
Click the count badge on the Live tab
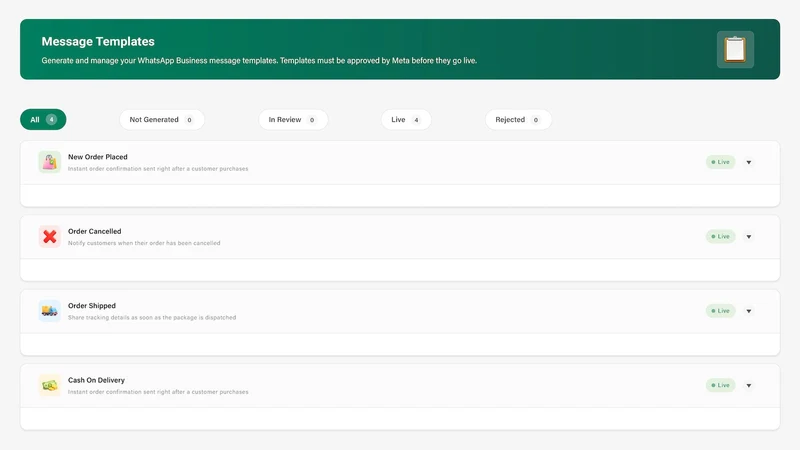(x=416, y=120)
